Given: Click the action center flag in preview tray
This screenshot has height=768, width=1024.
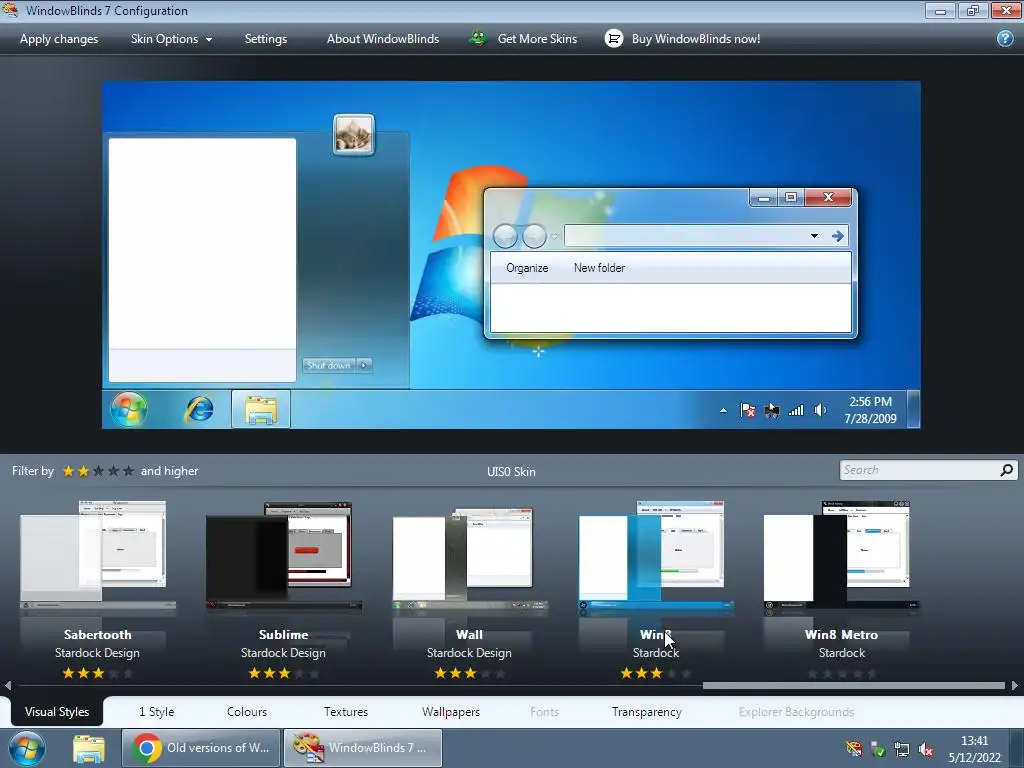Looking at the screenshot, I should pyautogui.click(x=748, y=410).
